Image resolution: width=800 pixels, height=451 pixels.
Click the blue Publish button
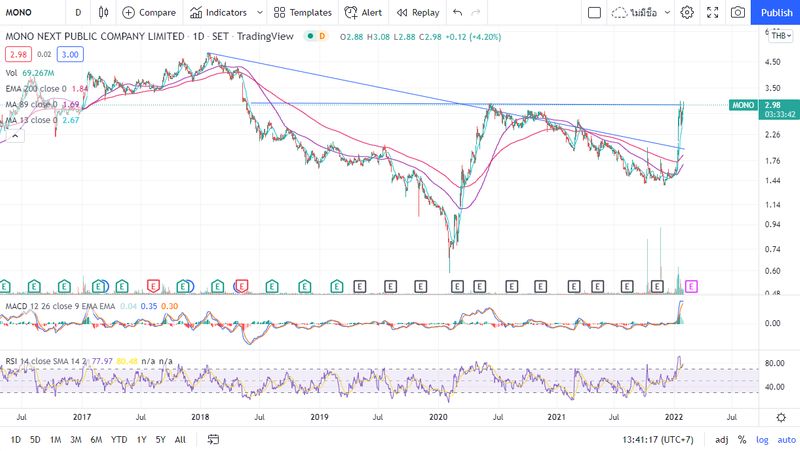tap(776, 12)
